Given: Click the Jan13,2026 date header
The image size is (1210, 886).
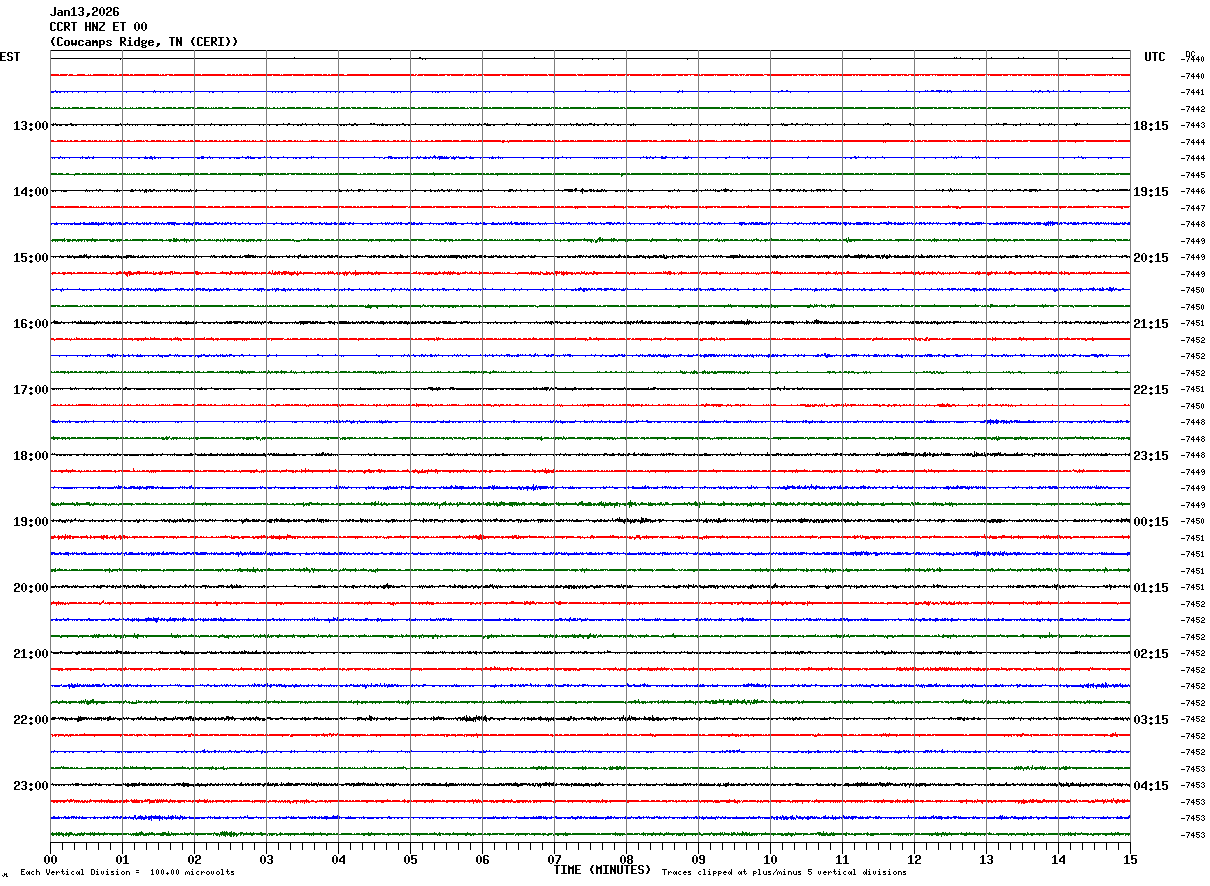Looking at the screenshot, I should 84,12.
